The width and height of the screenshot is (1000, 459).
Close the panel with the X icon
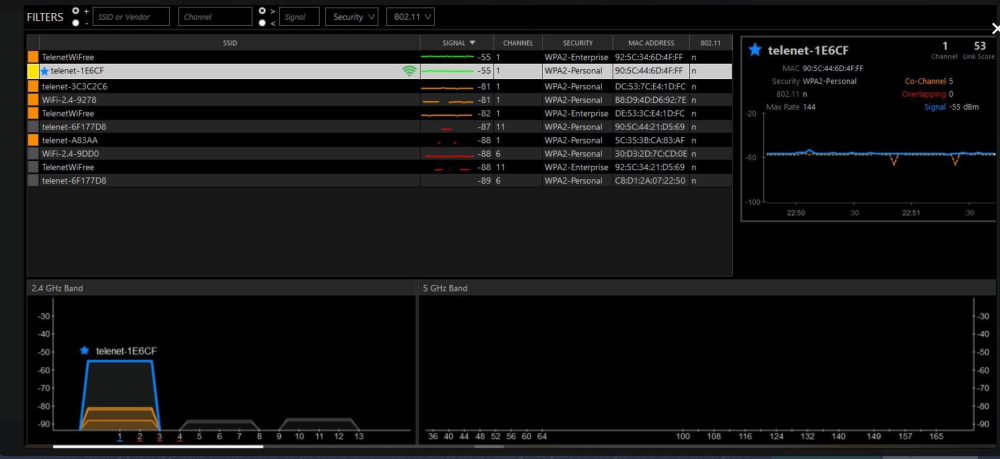pyautogui.click(x=996, y=28)
